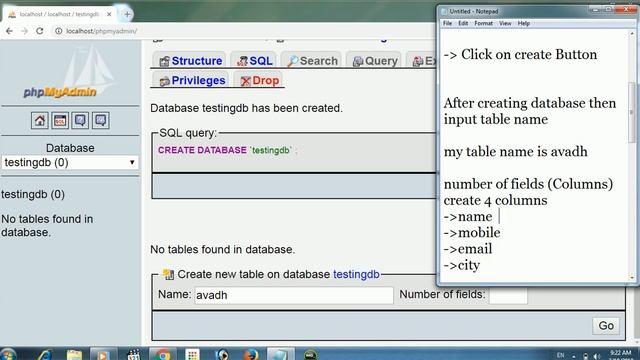The image size is (640, 360).
Task: Click the text '-> Click on create Button' in Notepad
Action: (x=520, y=54)
